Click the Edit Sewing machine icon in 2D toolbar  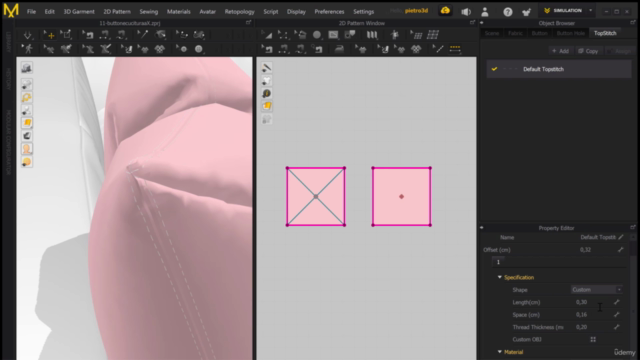point(268,49)
